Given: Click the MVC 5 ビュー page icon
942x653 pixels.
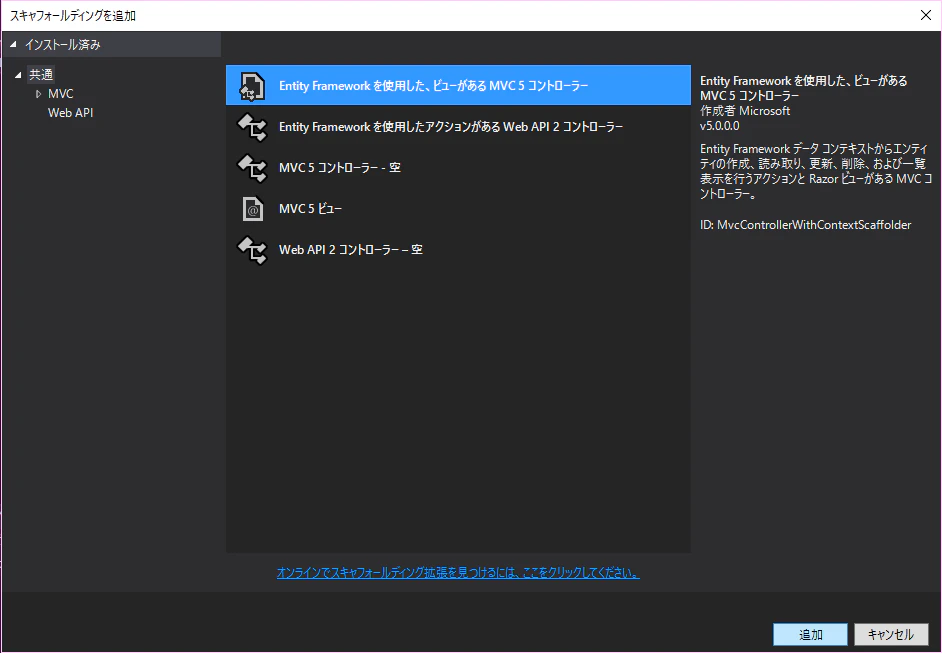Looking at the screenshot, I should pyautogui.click(x=252, y=209).
